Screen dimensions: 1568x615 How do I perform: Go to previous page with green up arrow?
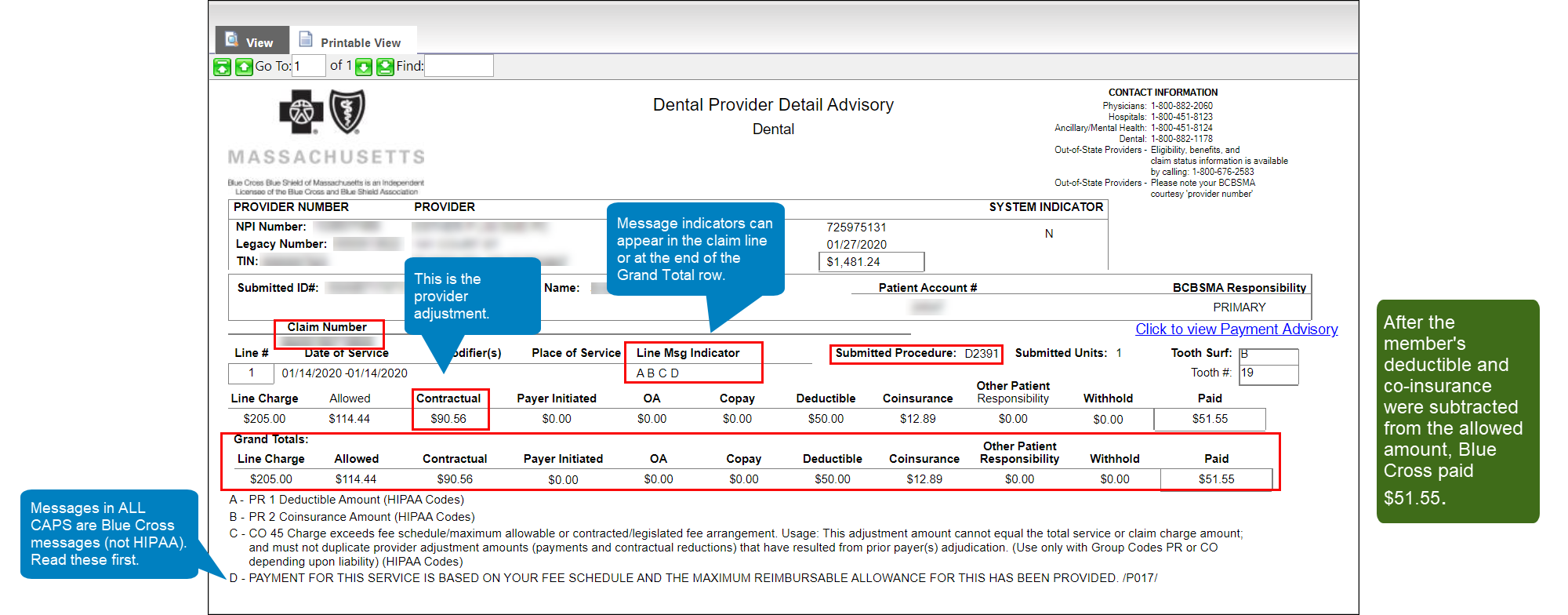pos(245,67)
